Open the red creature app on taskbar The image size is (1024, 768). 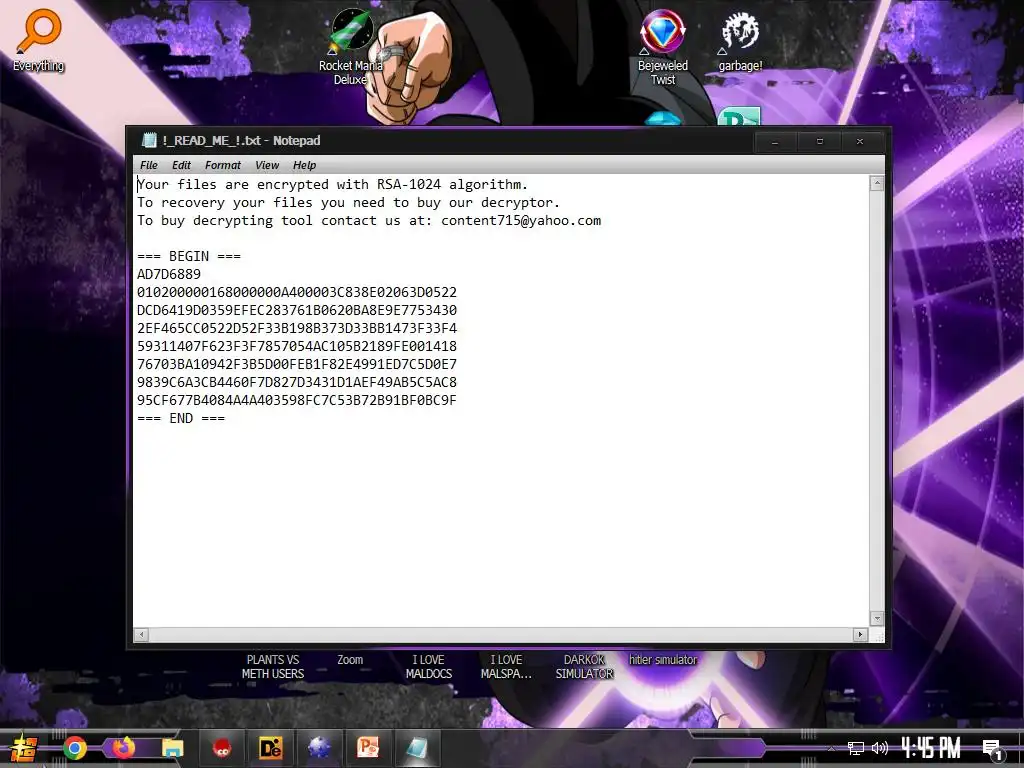tap(223, 748)
